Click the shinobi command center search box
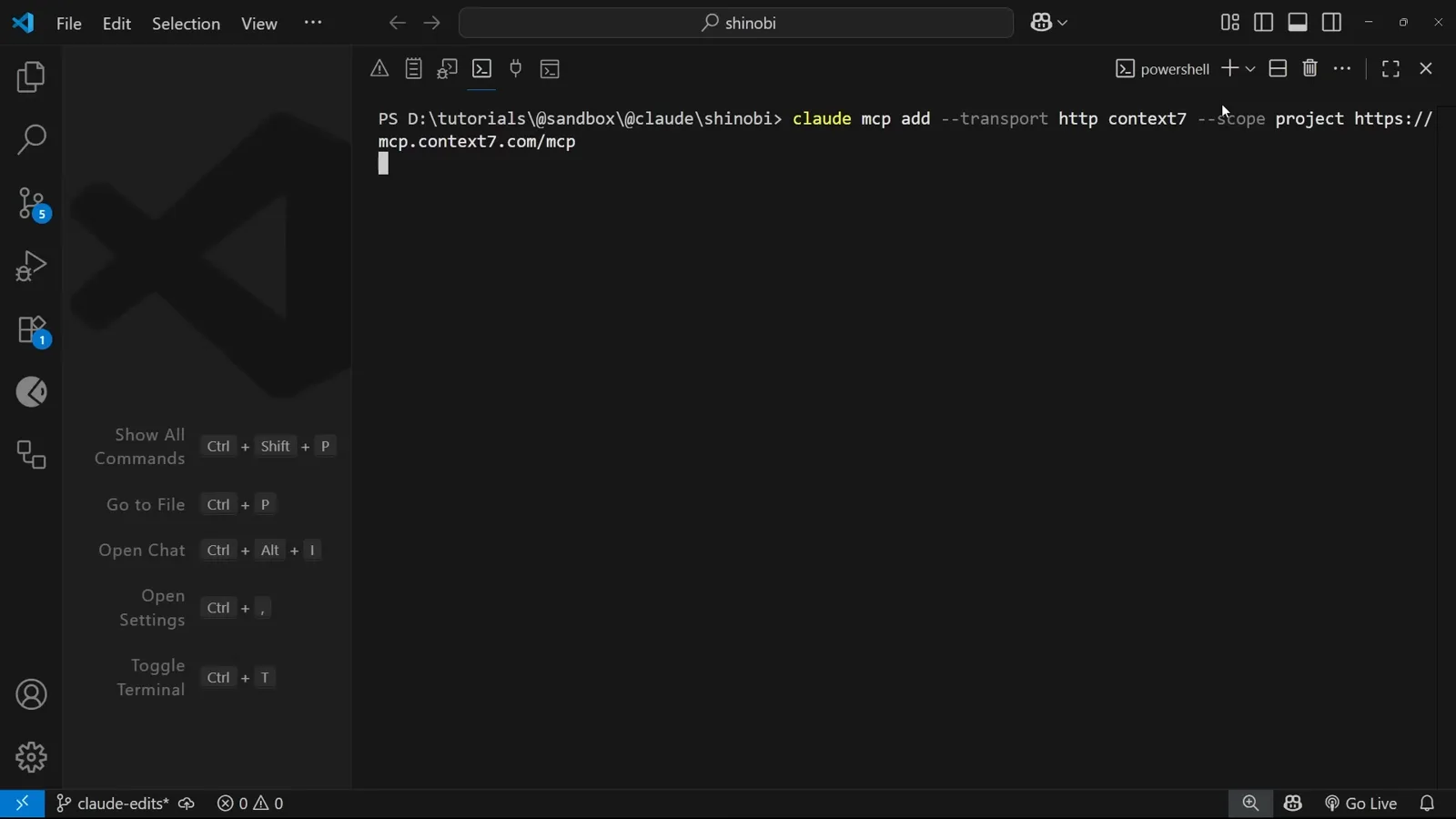Screen dimensions: 1456x819 (x=736, y=23)
